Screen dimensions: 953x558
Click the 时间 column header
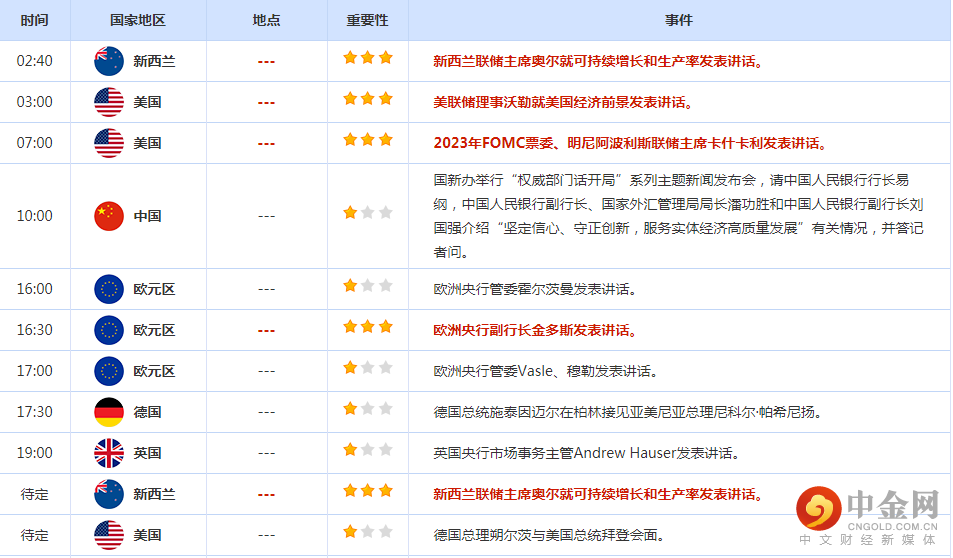pos(34,20)
